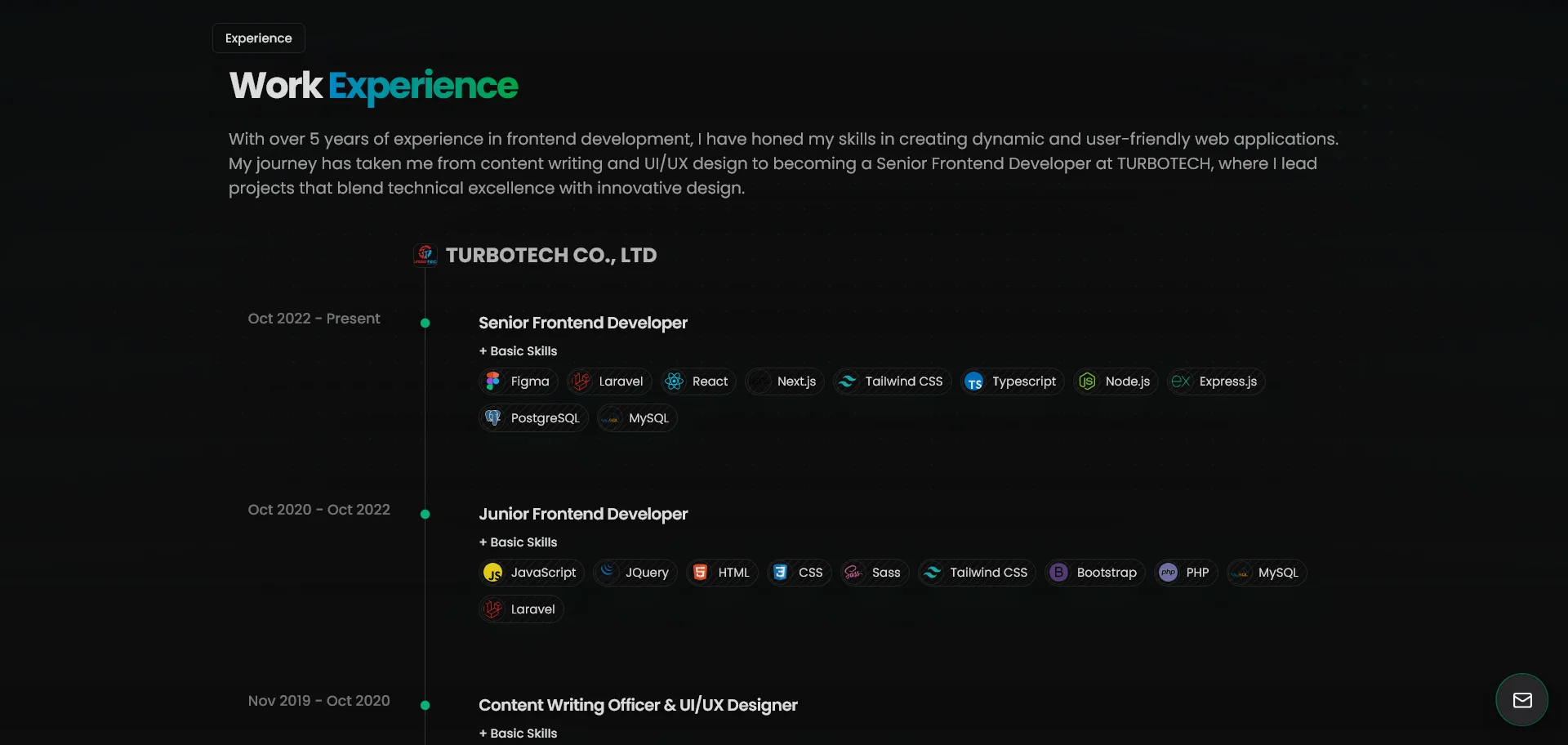
Task: Expand Basic Skills under Junior Frontend Developer
Action: [518, 542]
